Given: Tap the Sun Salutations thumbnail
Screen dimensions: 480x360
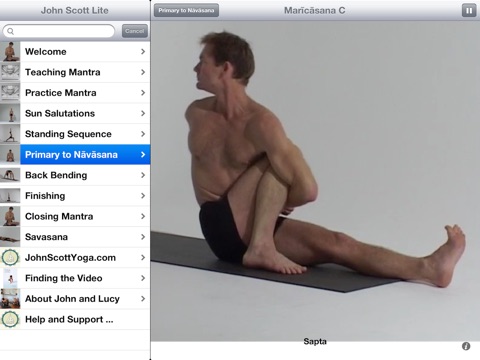Looking at the screenshot, I should pyautogui.click(x=10, y=113).
